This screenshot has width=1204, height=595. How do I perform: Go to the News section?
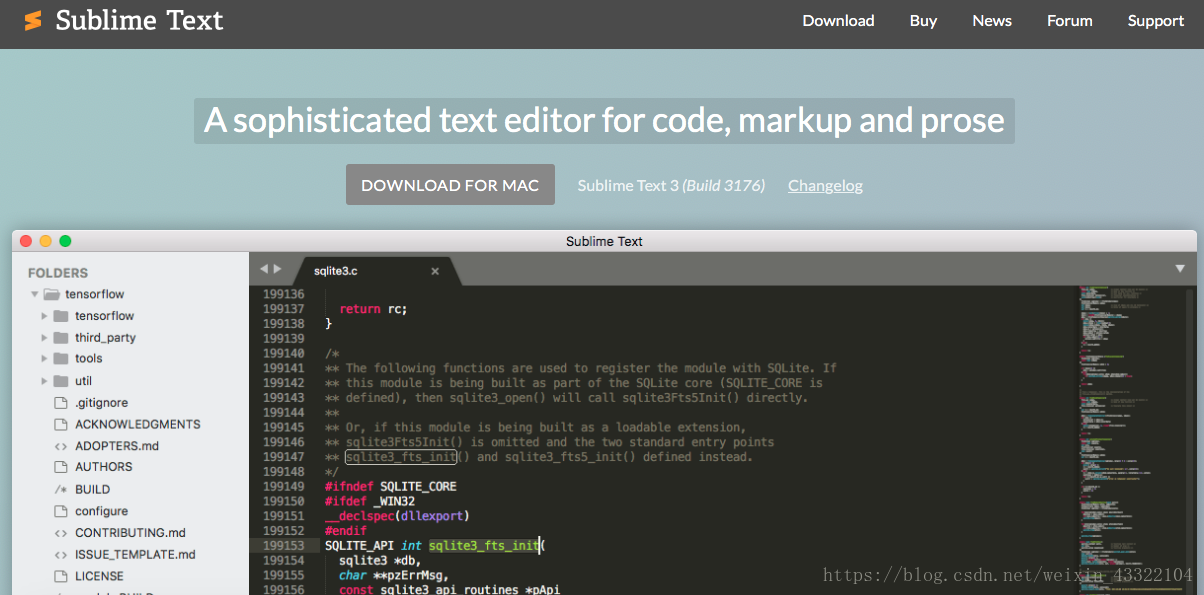tap(992, 20)
